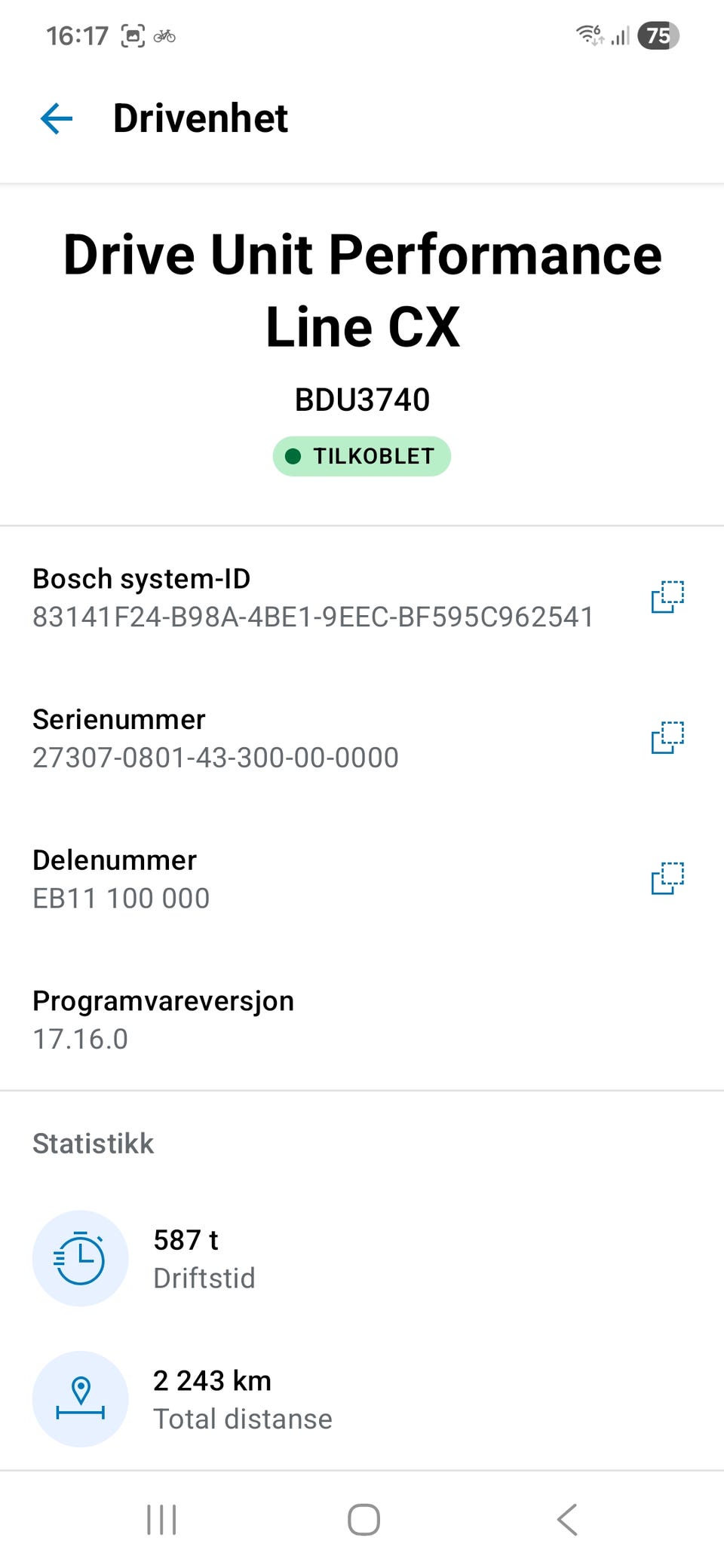Tap the Statistikk section header

coord(94,1144)
